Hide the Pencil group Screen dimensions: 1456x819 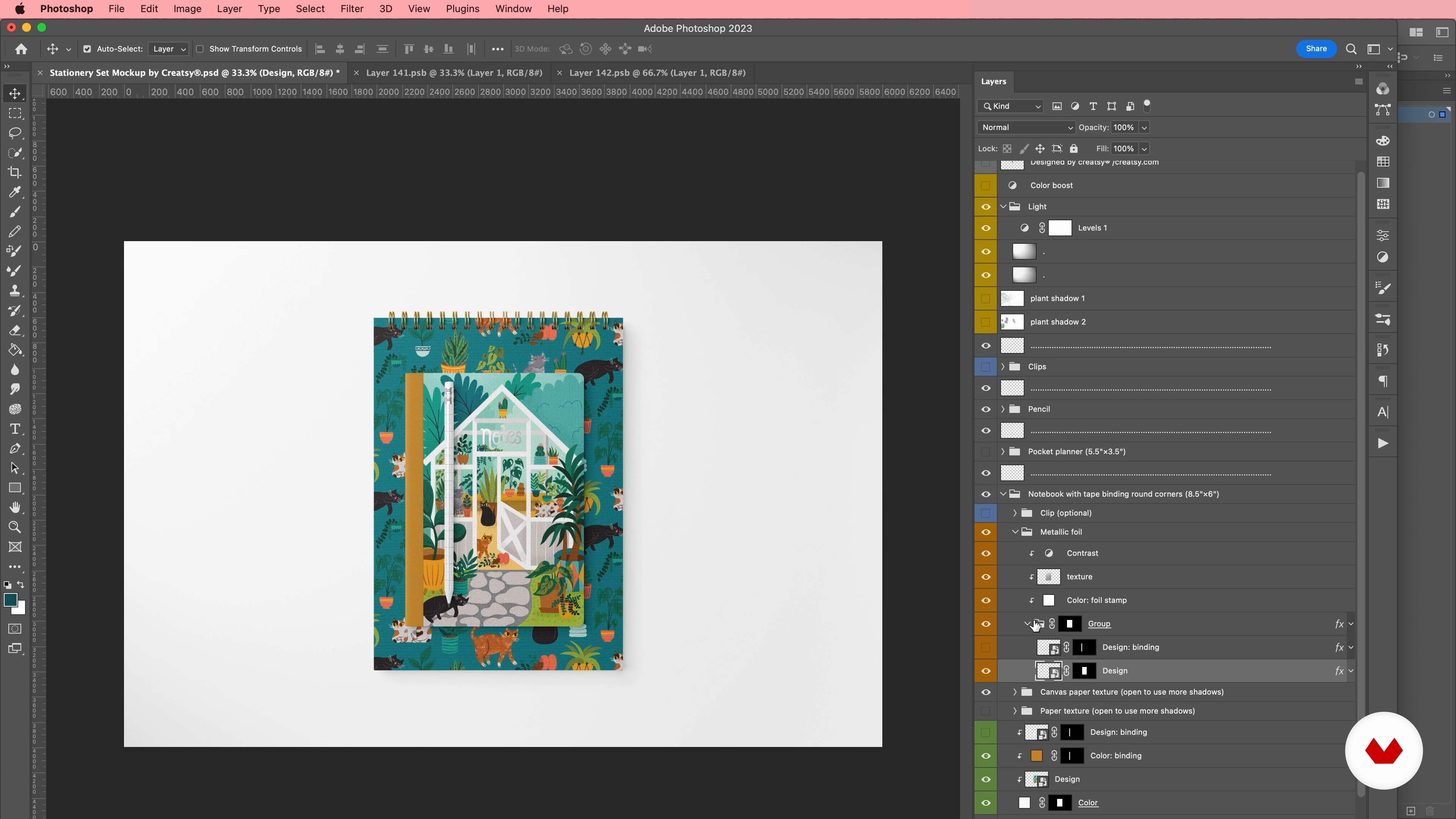(x=986, y=409)
